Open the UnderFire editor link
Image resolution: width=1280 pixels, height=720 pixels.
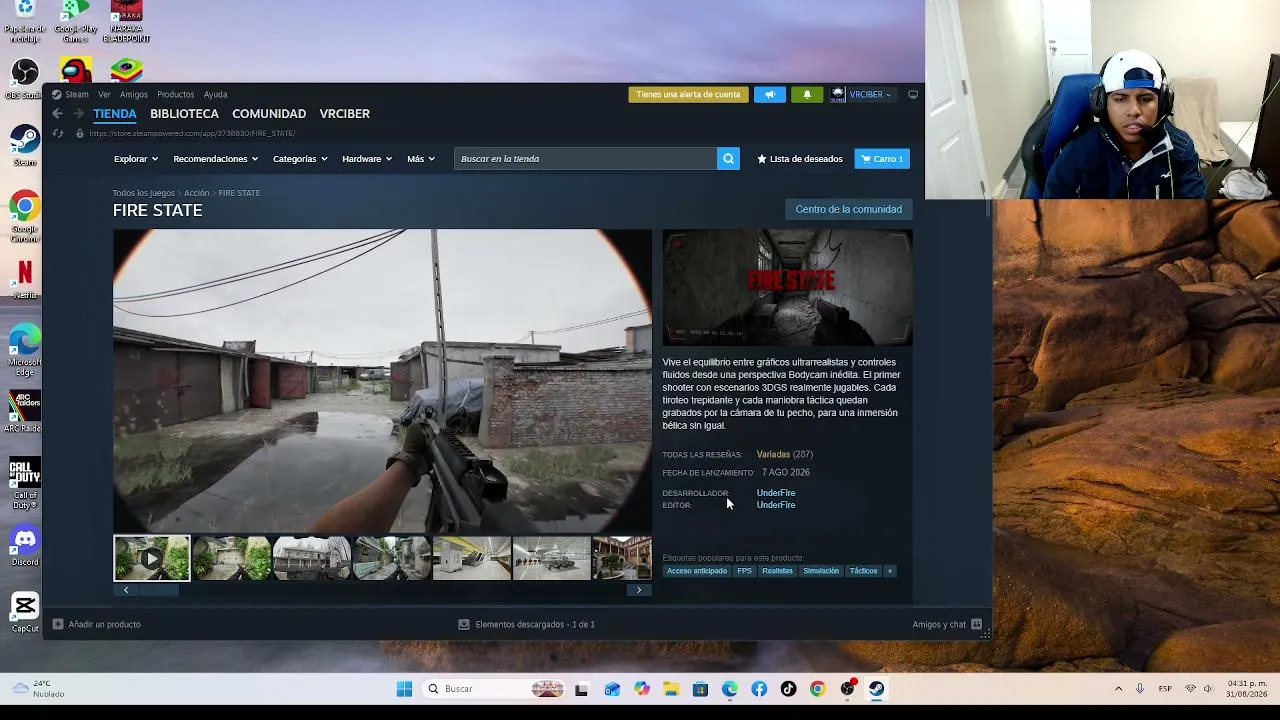[x=776, y=505]
